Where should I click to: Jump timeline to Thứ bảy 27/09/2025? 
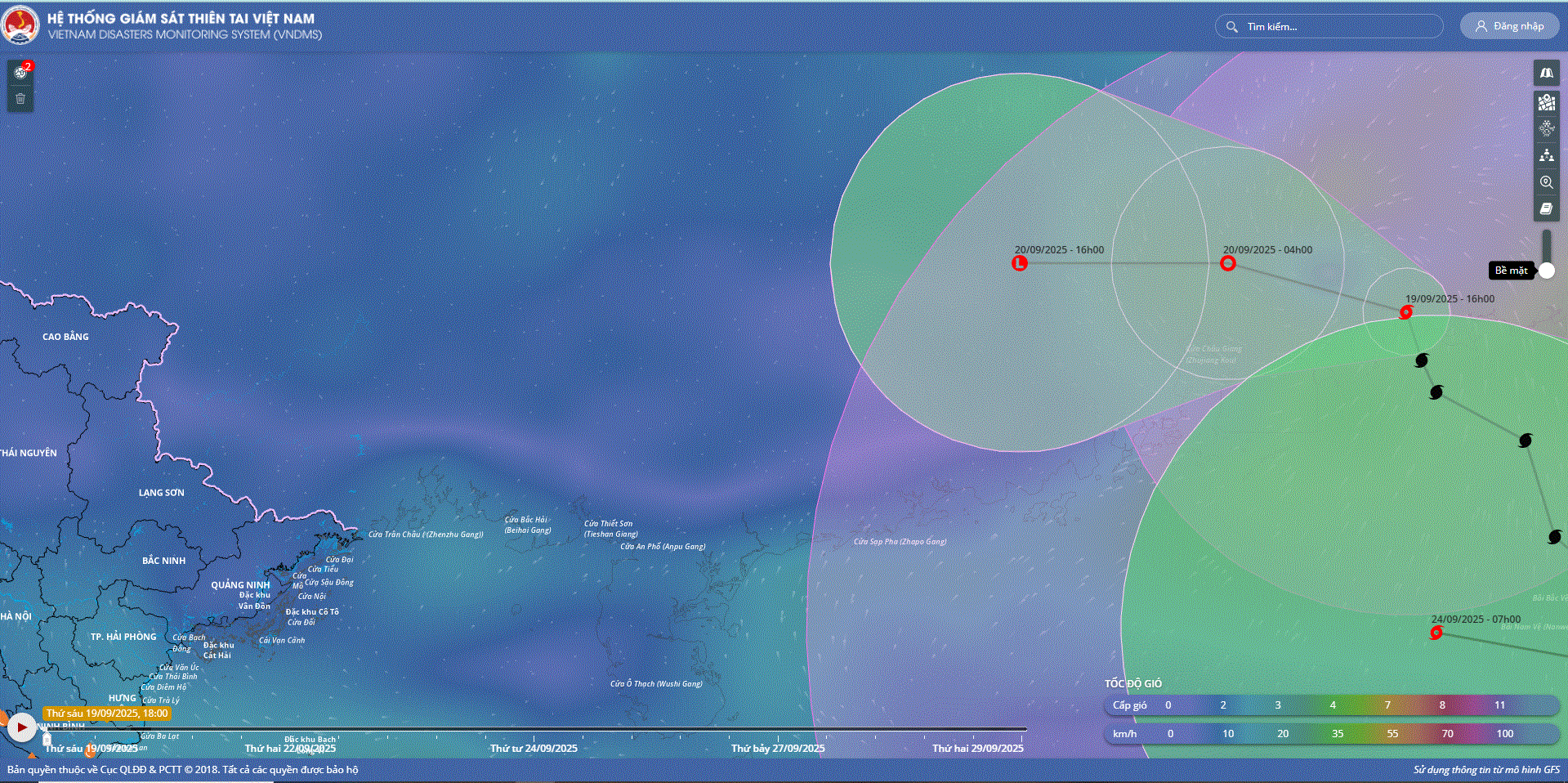click(x=777, y=748)
